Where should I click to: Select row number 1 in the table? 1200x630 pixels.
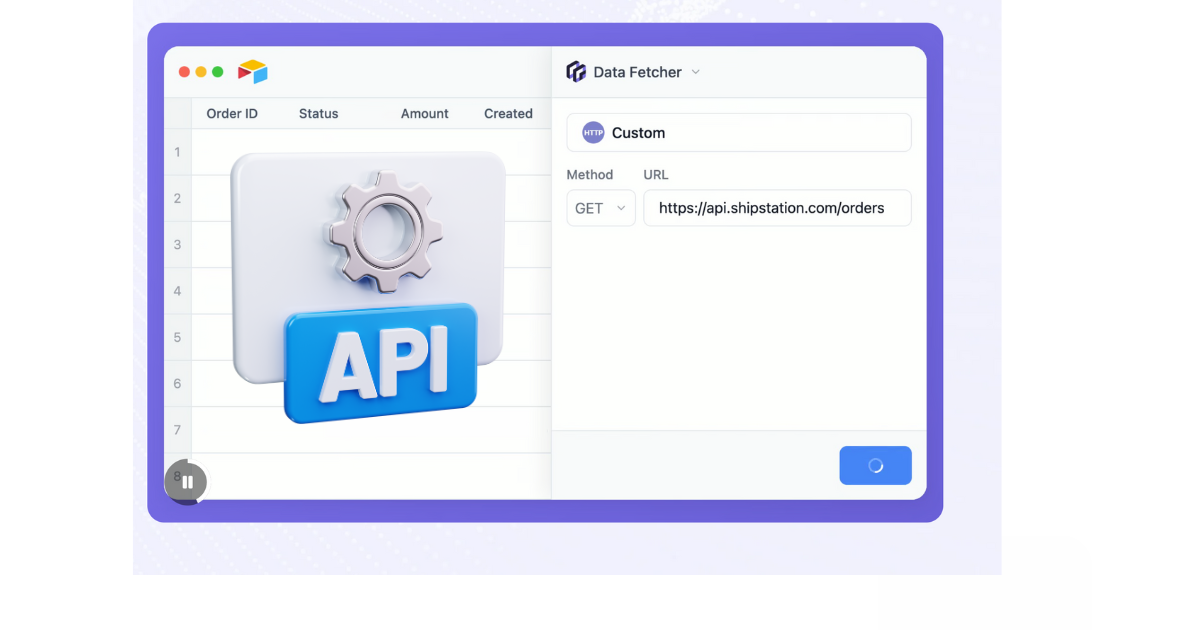(178, 152)
